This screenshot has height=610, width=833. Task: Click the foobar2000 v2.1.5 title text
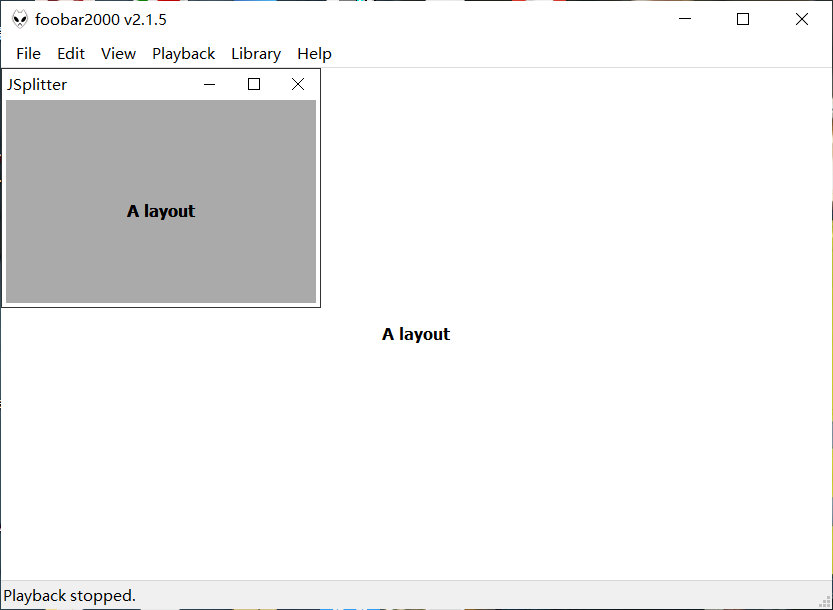click(x=101, y=20)
